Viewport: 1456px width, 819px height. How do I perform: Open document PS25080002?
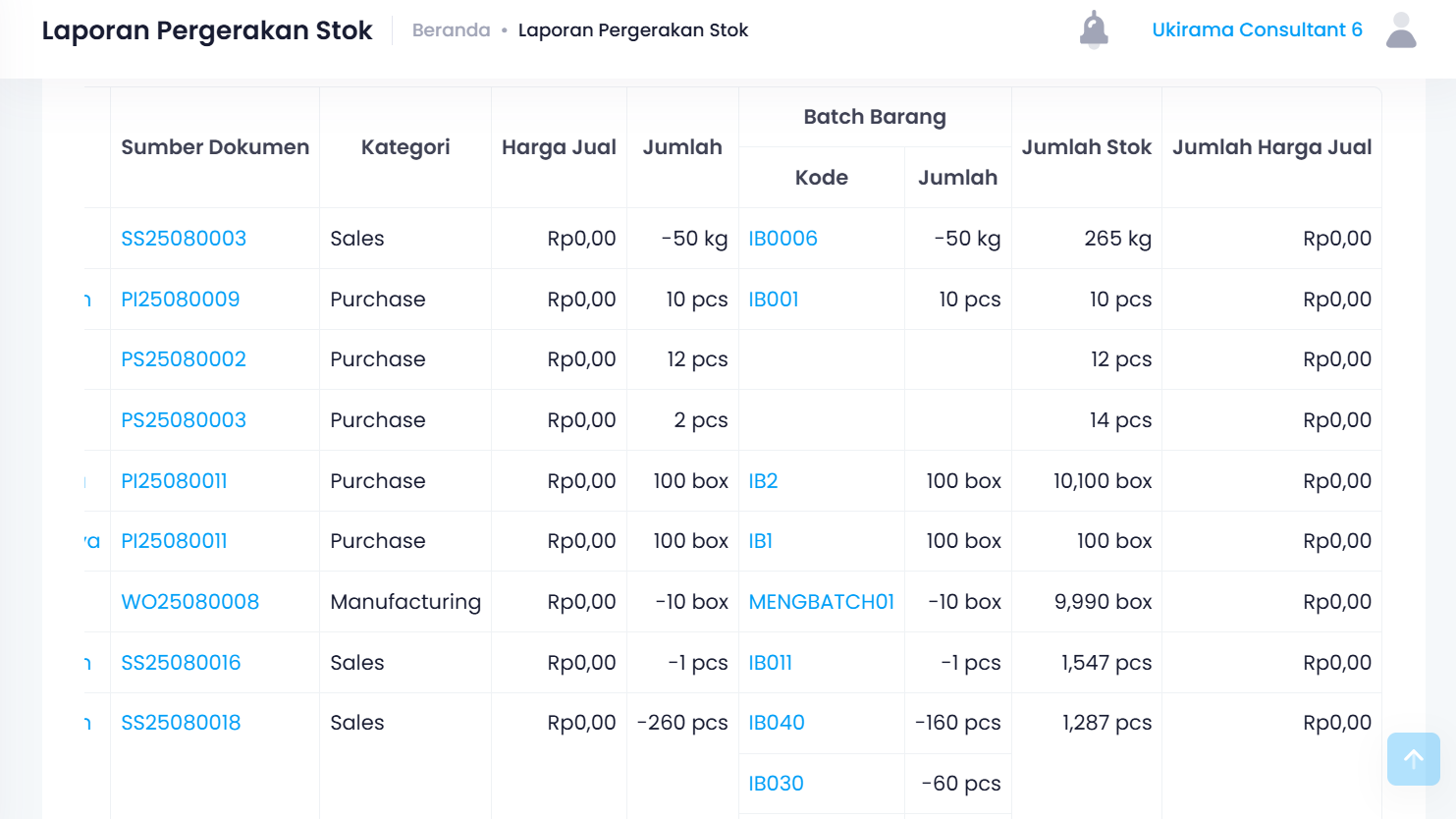point(184,359)
